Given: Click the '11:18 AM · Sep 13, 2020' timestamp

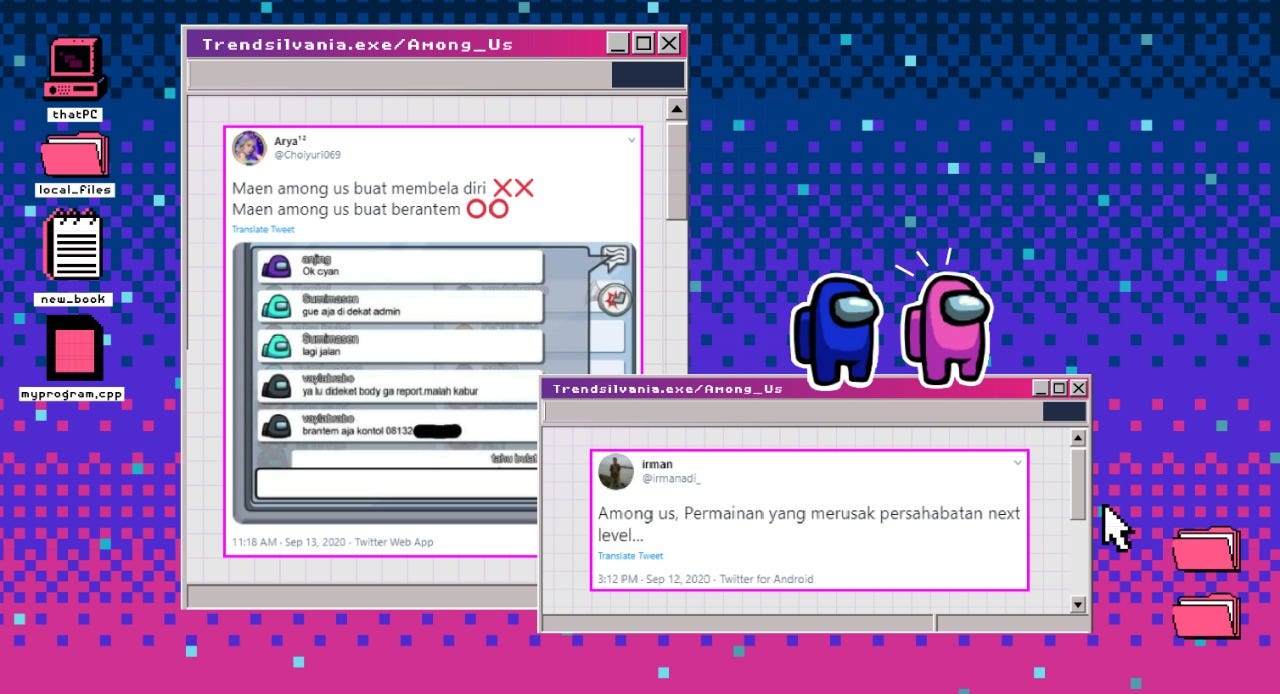Looking at the screenshot, I should point(289,541).
